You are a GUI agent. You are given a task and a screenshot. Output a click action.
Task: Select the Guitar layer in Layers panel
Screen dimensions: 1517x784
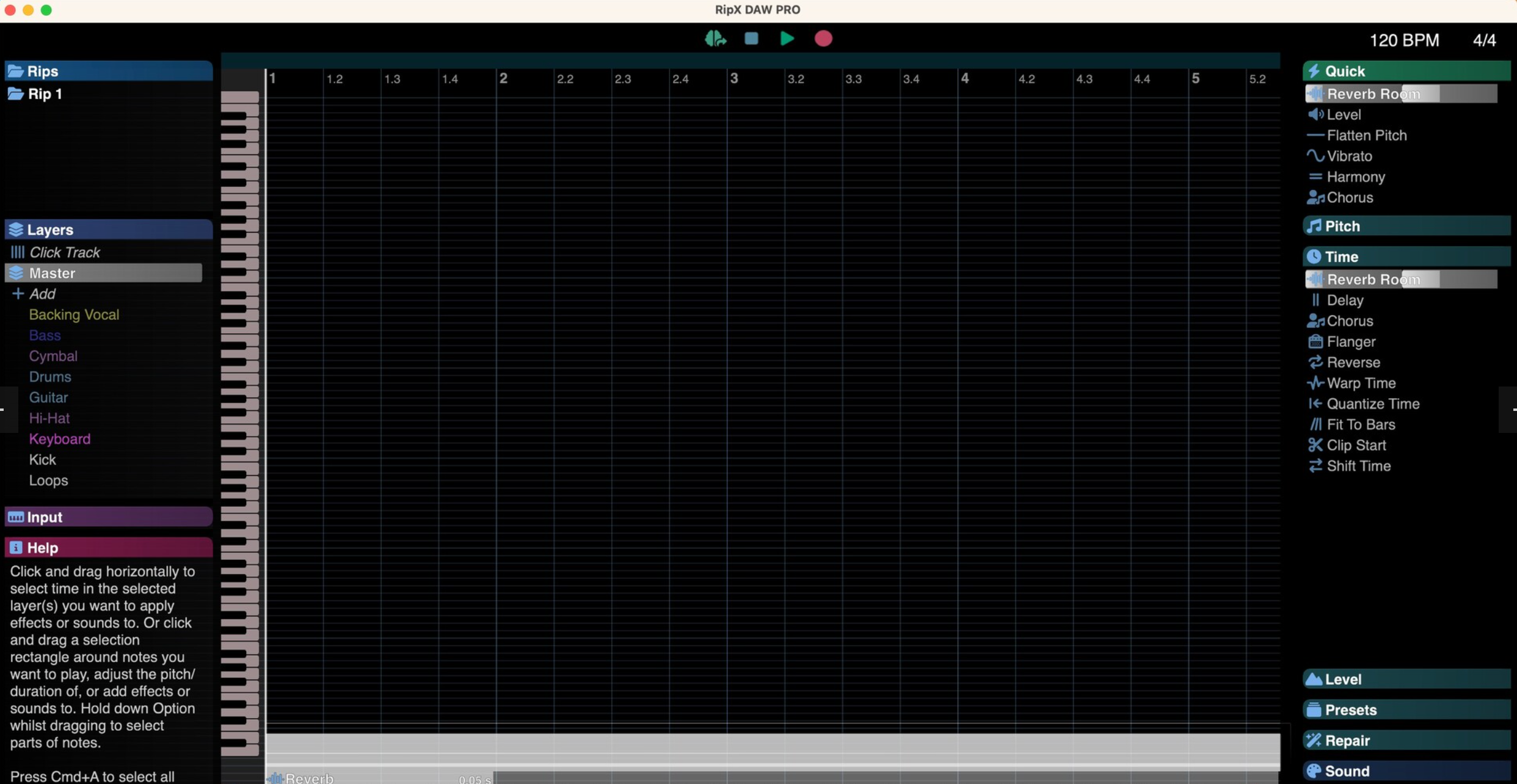click(48, 398)
